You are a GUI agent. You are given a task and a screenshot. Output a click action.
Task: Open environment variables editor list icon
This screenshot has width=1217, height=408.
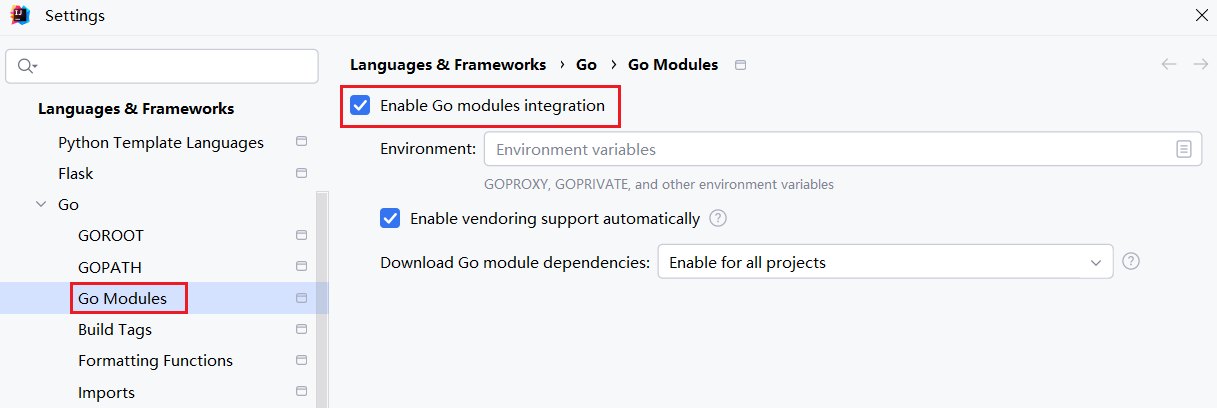pos(1183,149)
